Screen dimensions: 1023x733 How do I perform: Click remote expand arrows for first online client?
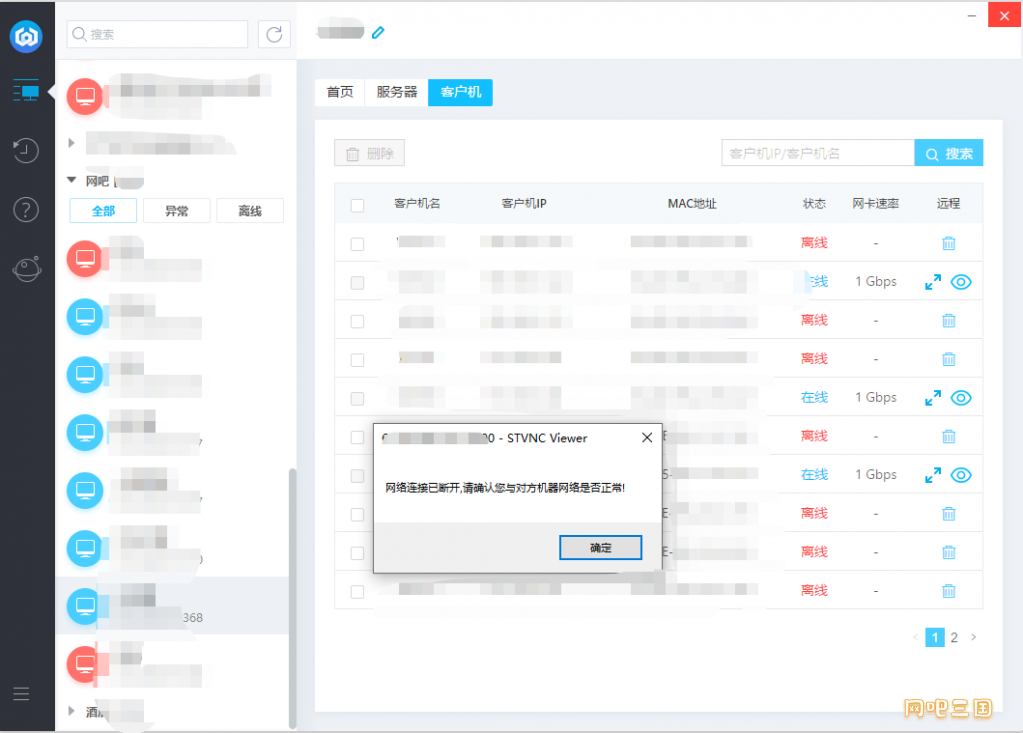point(933,282)
